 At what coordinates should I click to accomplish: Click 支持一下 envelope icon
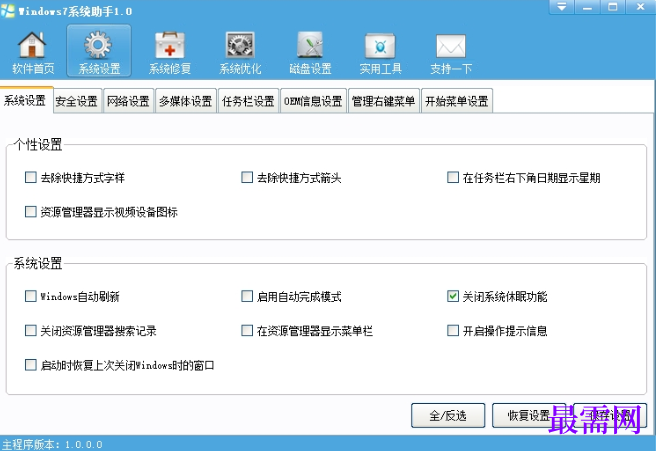click(x=451, y=46)
